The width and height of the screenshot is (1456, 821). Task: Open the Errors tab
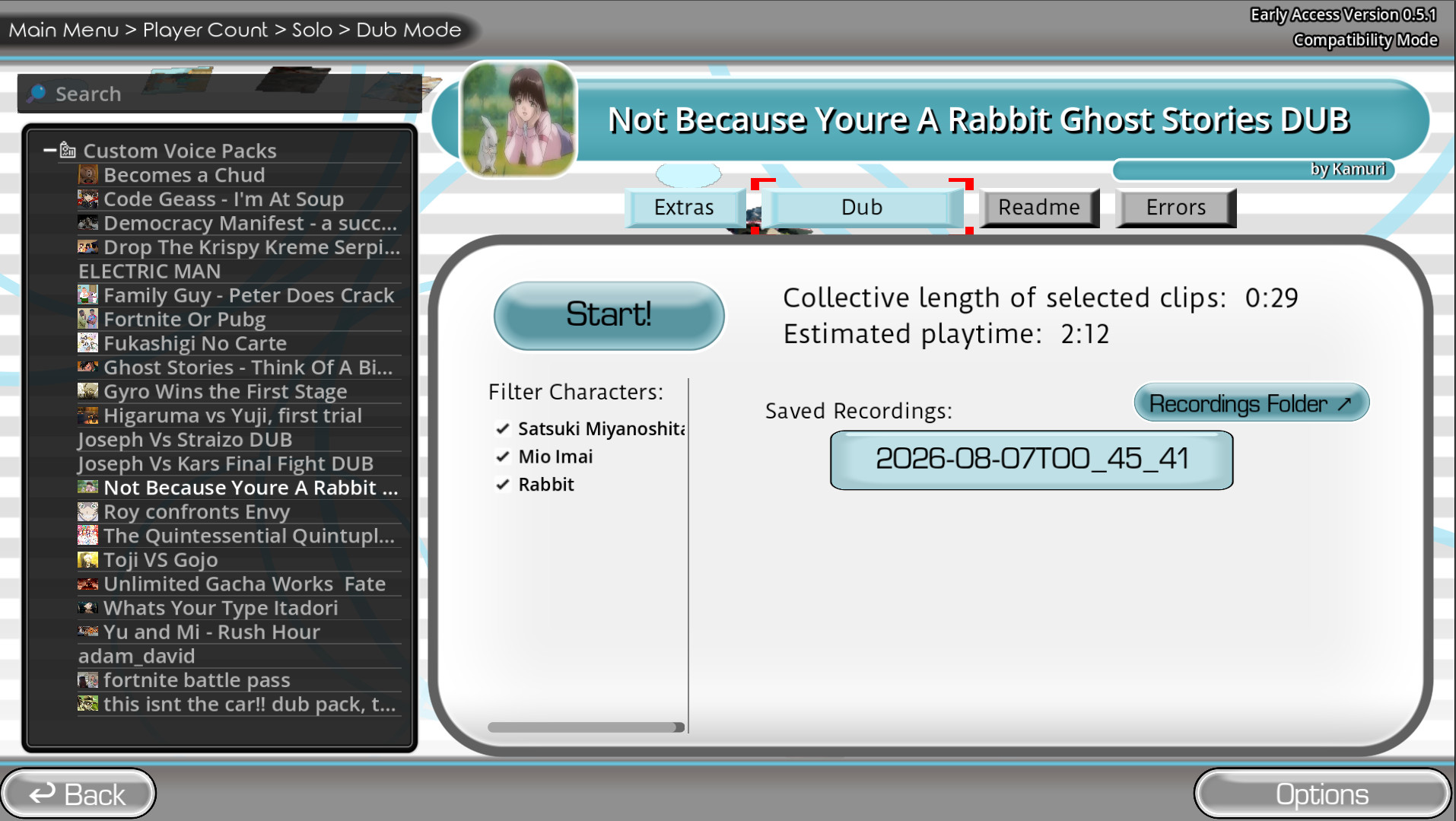1175,207
